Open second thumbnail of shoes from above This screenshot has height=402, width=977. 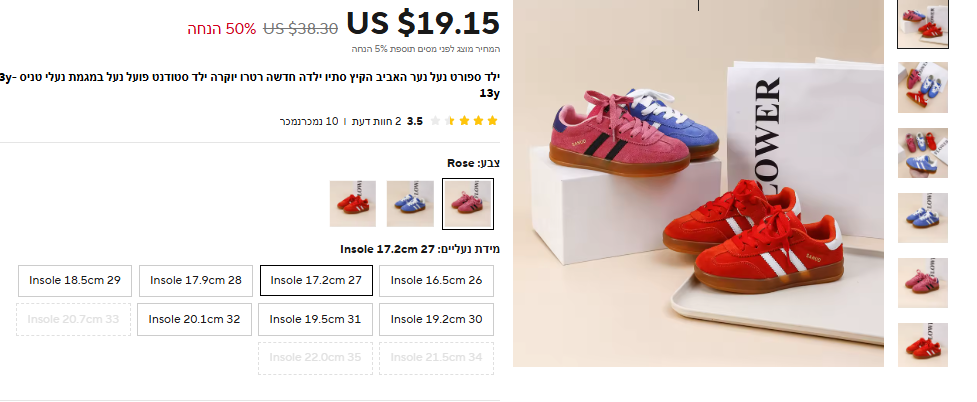923,87
